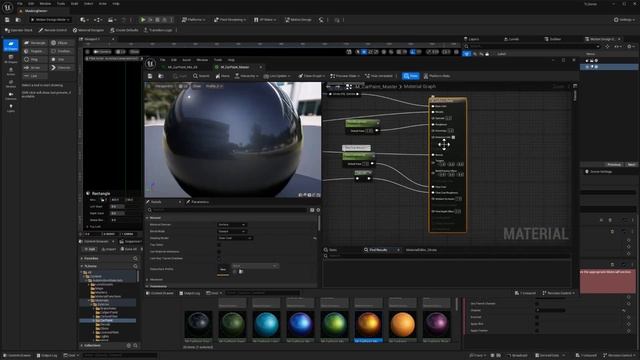
Task: Select the Material output node in graph
Action: pos(447,165)
